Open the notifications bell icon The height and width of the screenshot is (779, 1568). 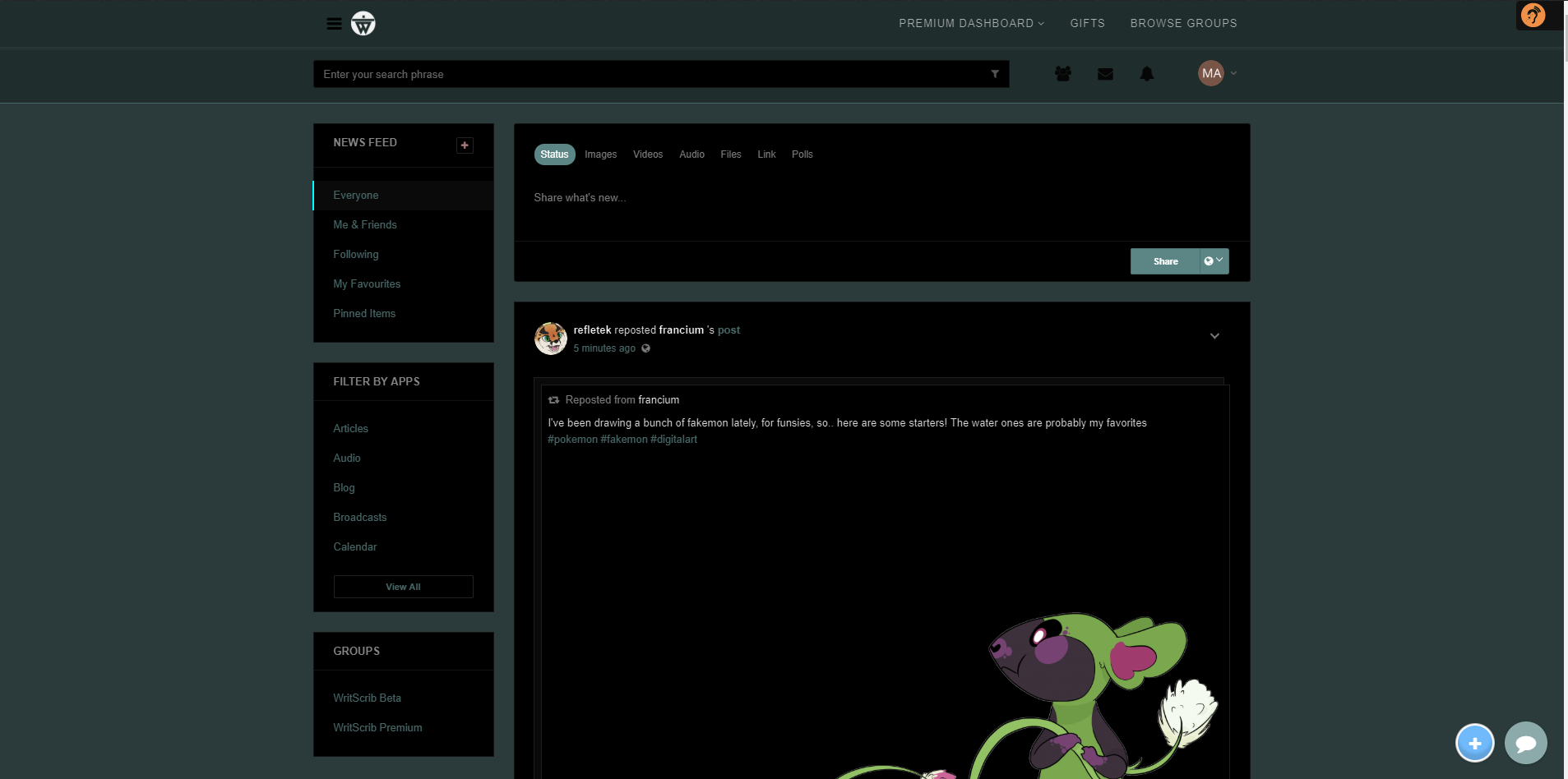click(x=1147, y=74)
